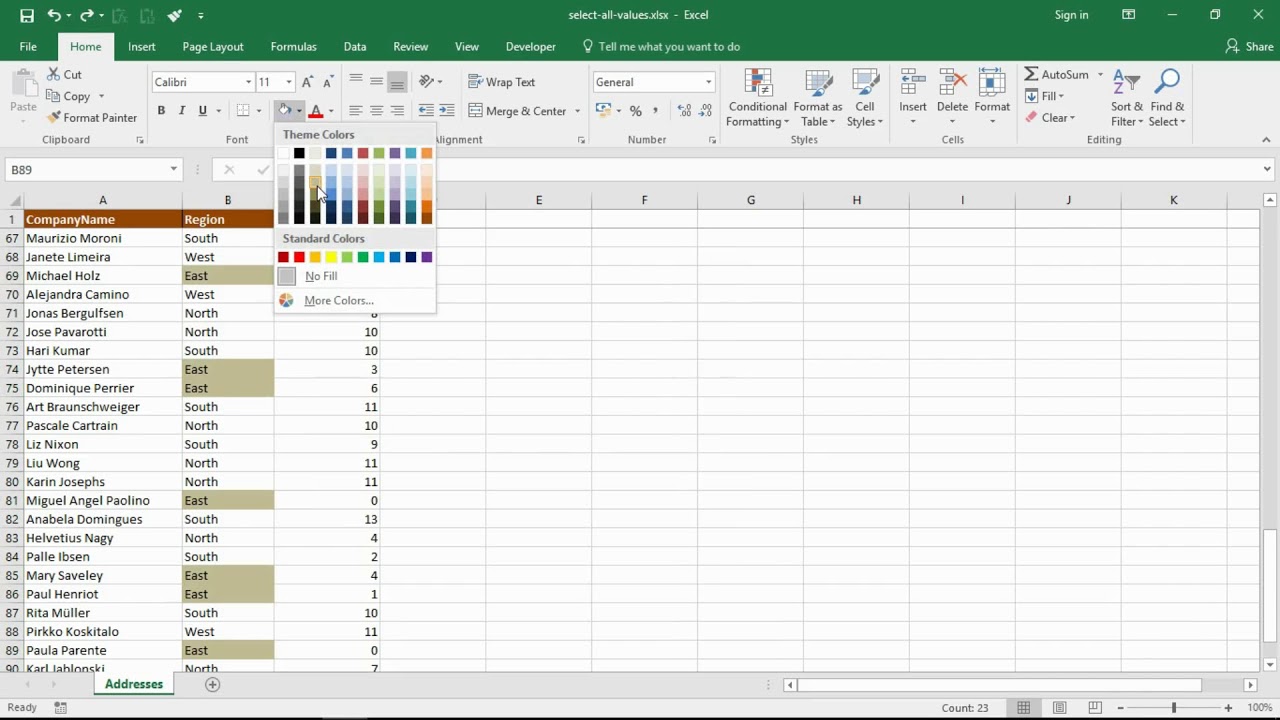Toggle Center horizontal alignment
This screenshot has width=1280, height=720.
click(x=377, y=111)
